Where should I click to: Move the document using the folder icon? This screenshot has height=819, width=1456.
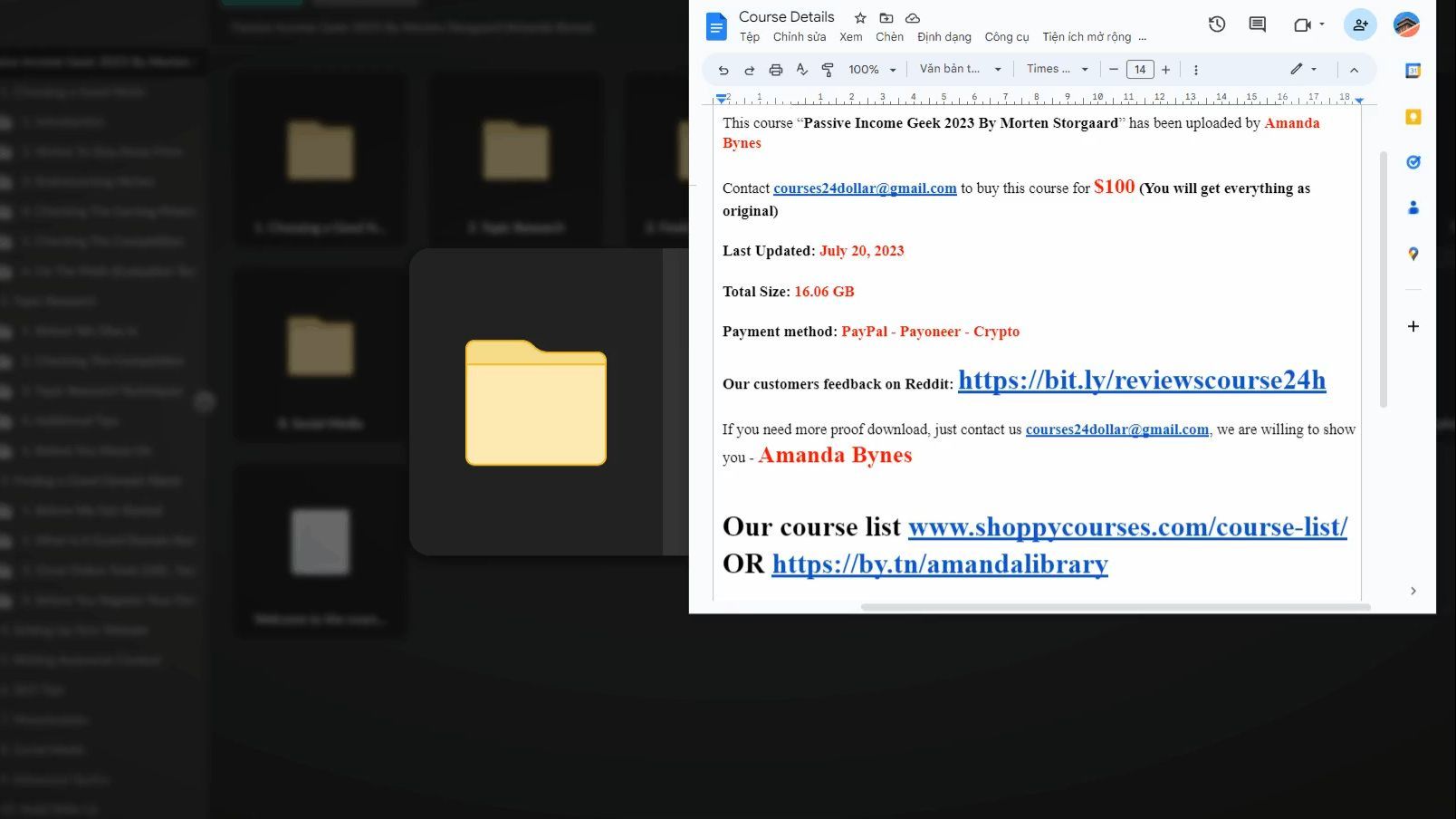[886, 17]
